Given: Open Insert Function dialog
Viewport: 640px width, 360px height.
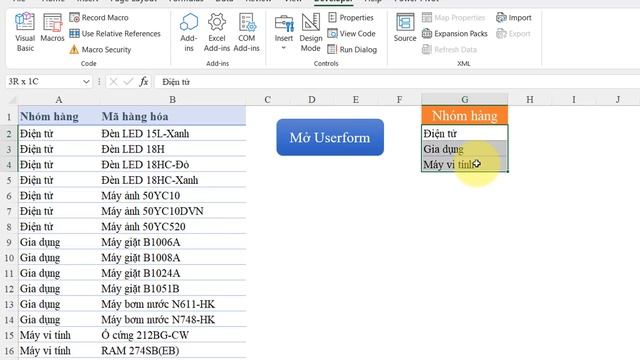Looking at the screenshot, I should tap(144, 82).
